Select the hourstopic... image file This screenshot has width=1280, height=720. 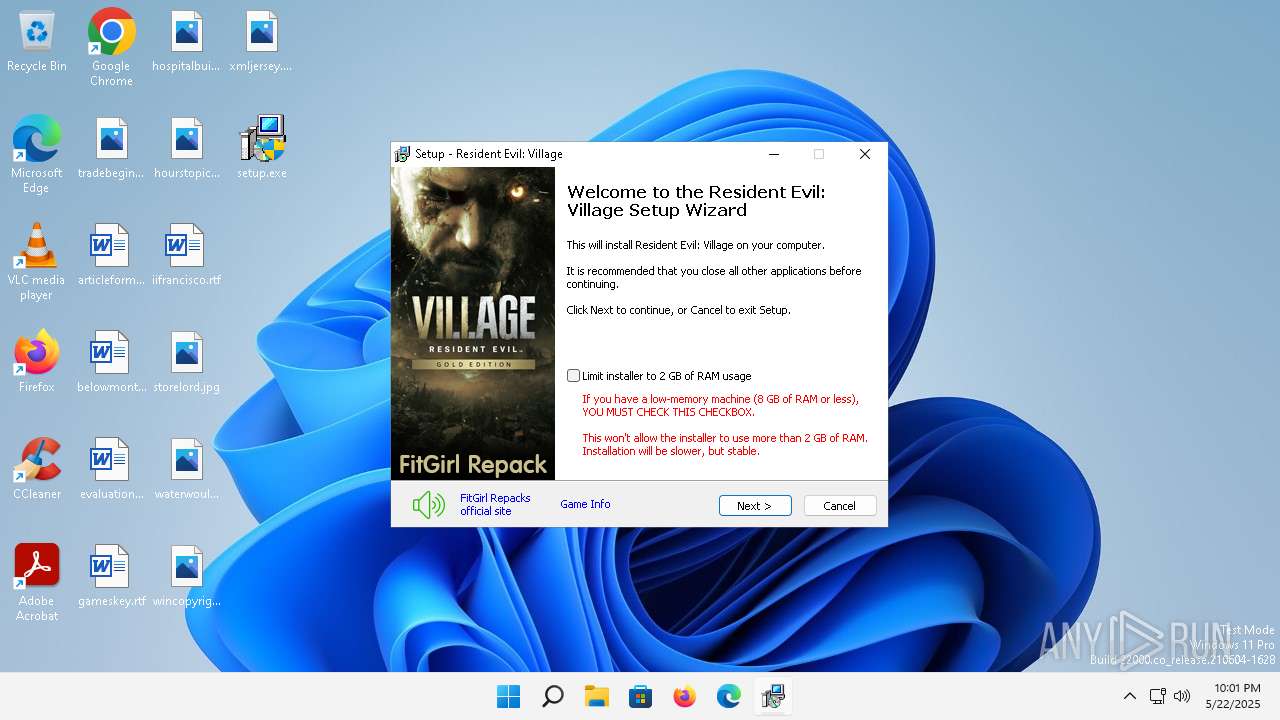pos(186,149)
